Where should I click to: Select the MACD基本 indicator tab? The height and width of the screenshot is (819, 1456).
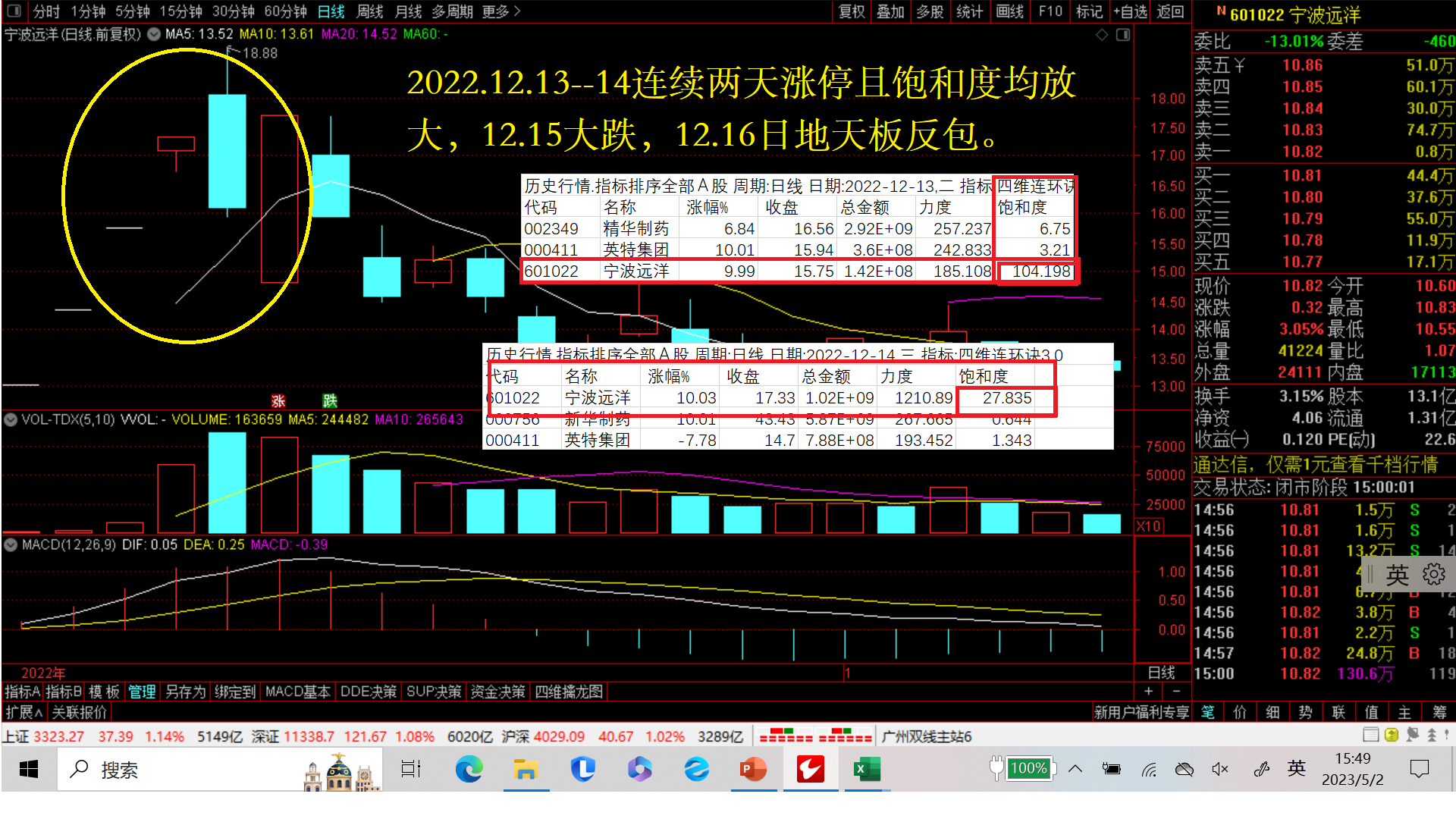(297, 692)
